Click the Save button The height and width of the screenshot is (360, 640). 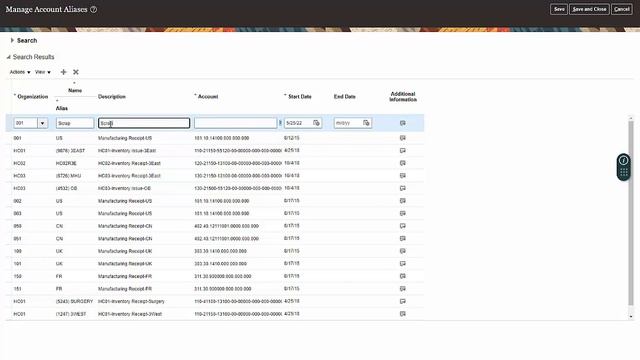point(559,9)
